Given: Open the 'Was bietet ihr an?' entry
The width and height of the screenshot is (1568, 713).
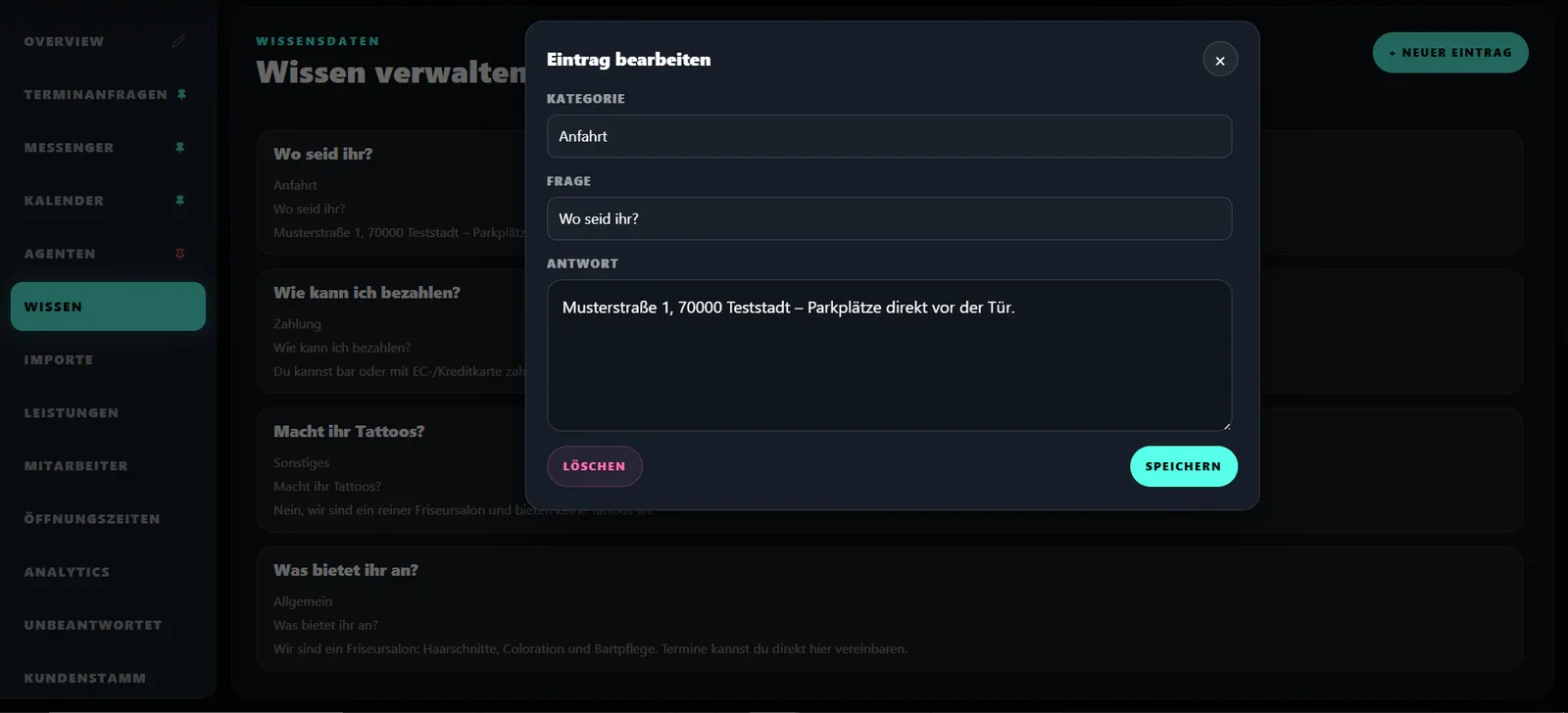Looking at the screenshot, I should [889, 608].
